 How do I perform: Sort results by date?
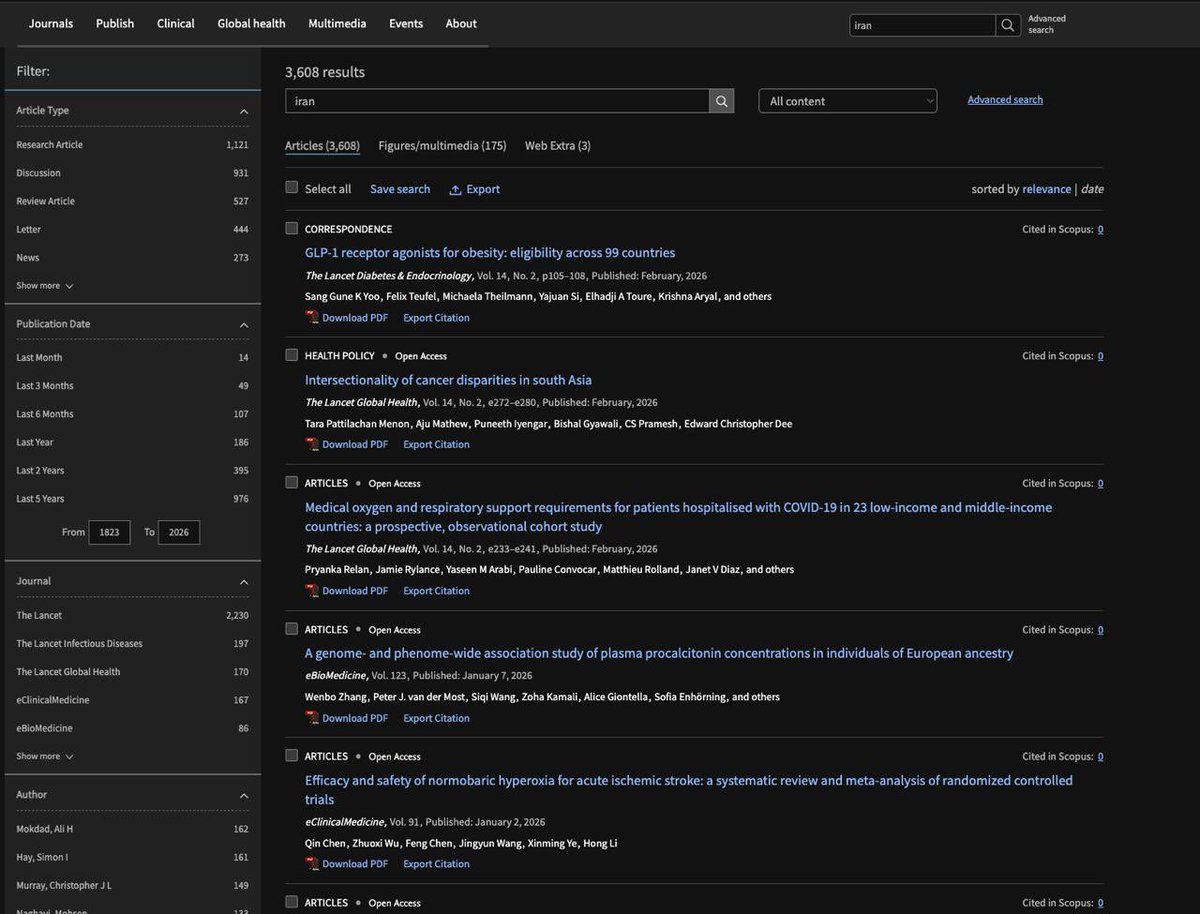tap(1092, 189)
